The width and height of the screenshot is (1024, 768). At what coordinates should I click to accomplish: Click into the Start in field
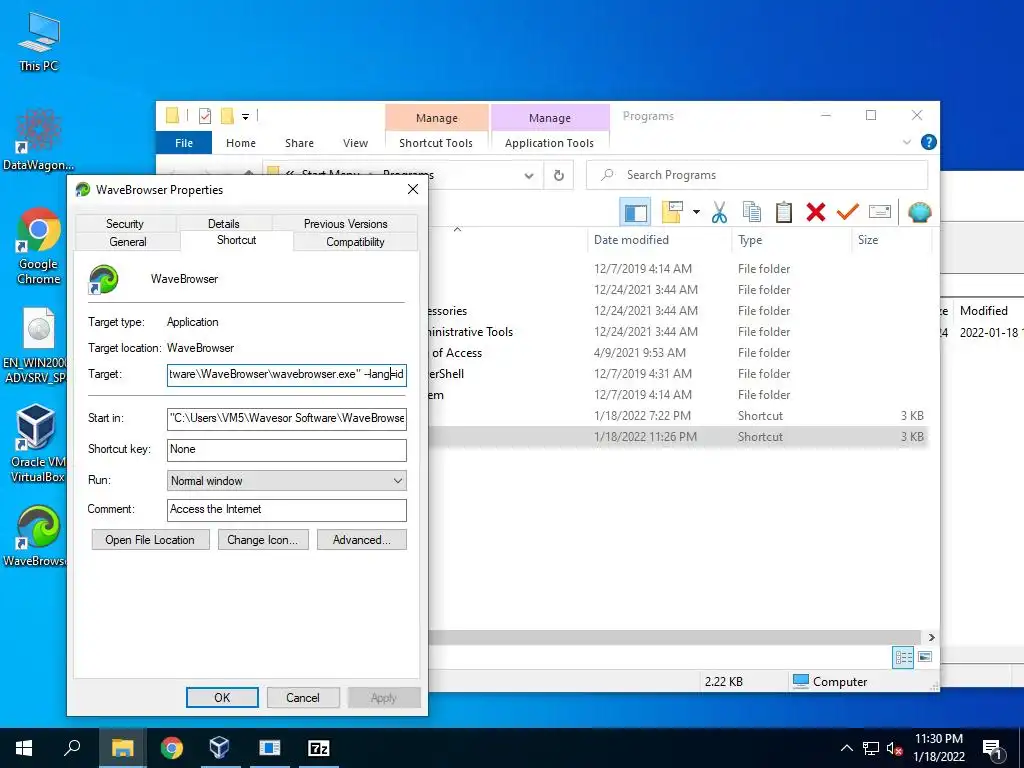287,418
